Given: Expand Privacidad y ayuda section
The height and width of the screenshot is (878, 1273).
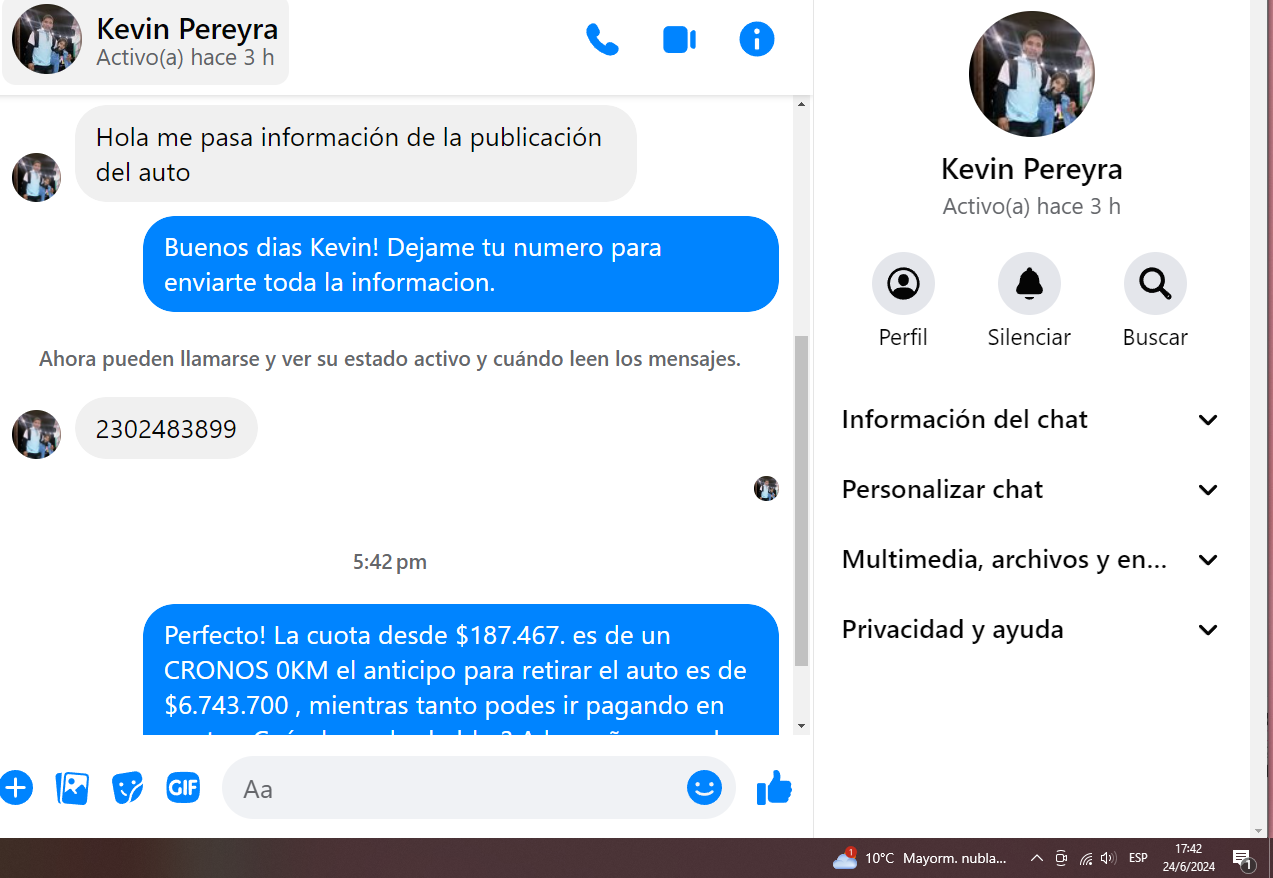Looking at the screenshot, I should click(x=1031, y=630).
